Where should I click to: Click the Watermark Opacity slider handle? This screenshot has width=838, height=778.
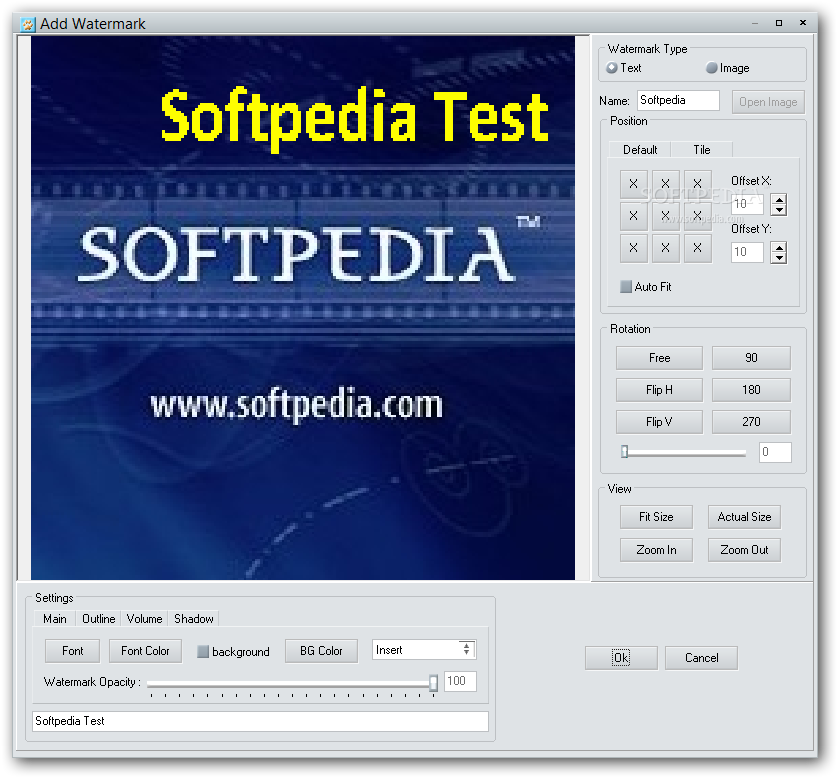pyautogui.click(x=433, y=683)
